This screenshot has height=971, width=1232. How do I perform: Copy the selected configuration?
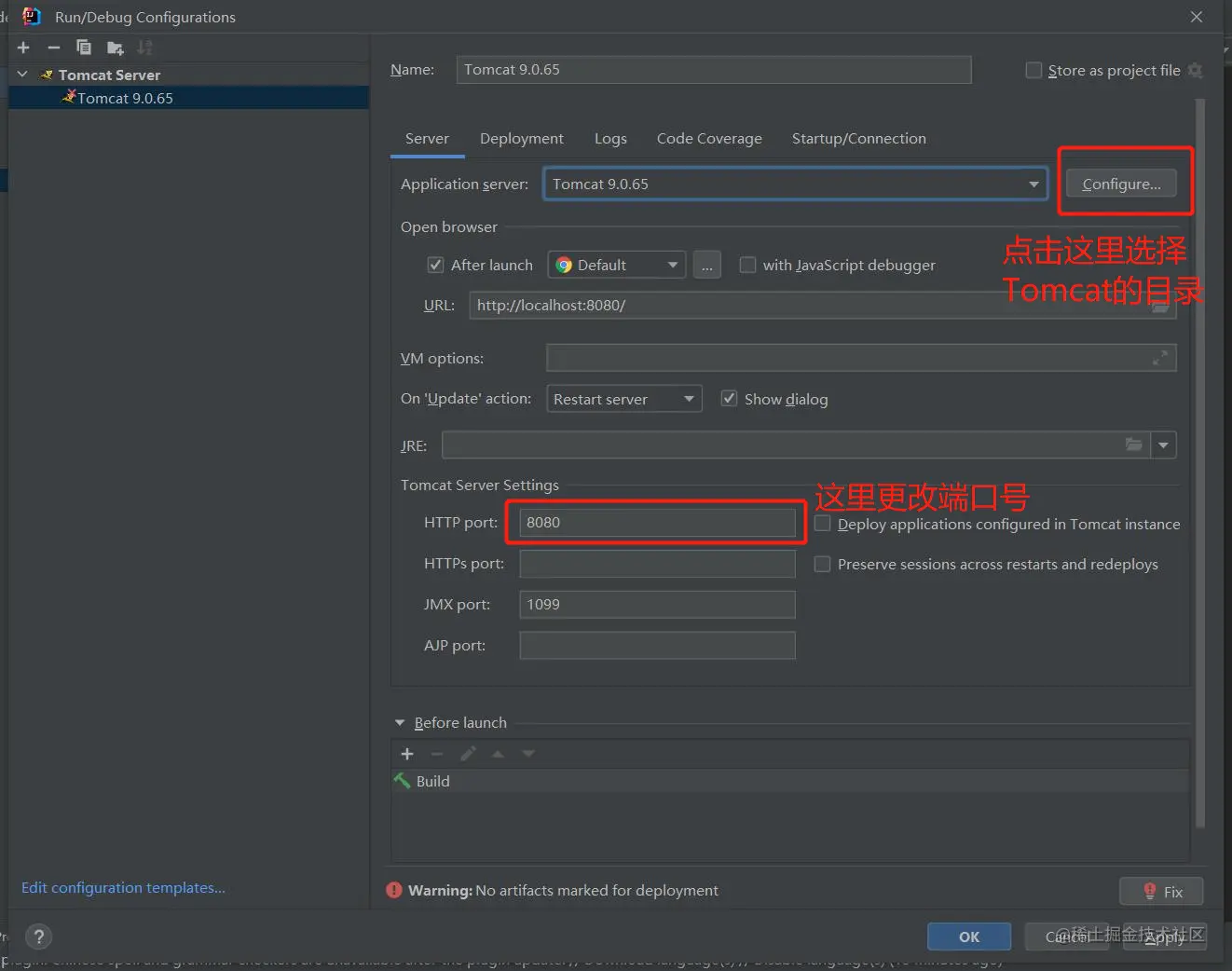(84, 48)
